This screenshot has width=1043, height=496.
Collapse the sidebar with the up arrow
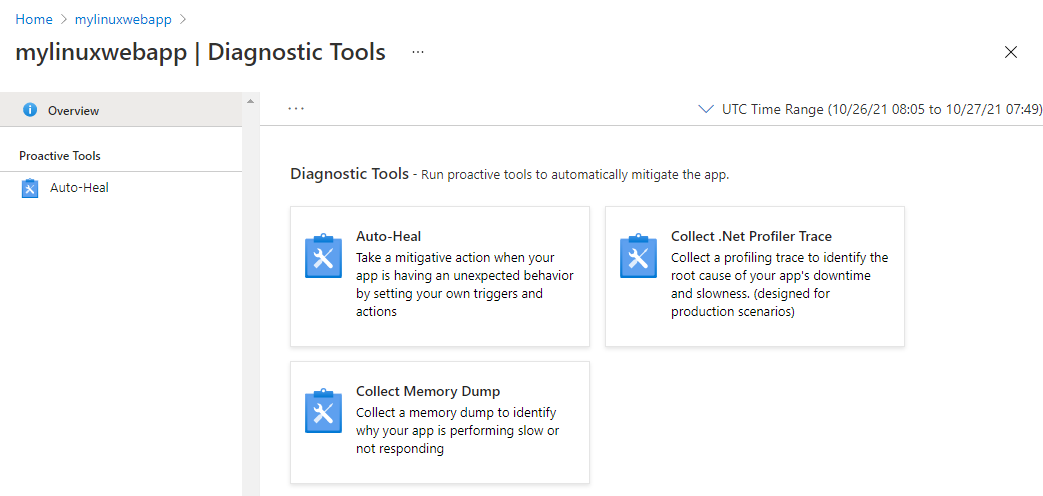point(250,101)
